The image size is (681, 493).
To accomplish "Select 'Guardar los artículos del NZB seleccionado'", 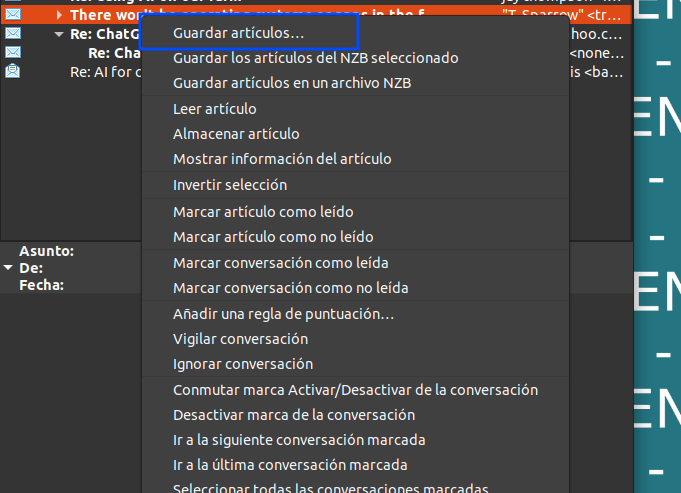I will [355, 58].
